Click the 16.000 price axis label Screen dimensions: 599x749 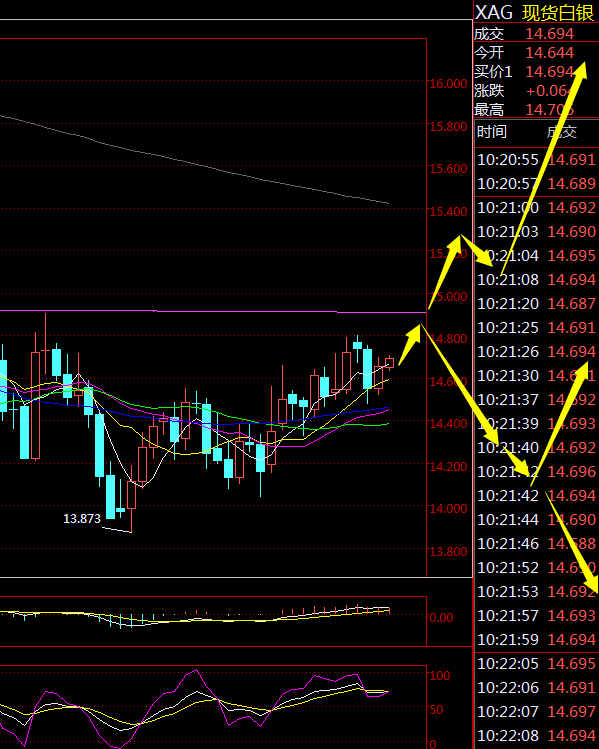coord(448,84)
